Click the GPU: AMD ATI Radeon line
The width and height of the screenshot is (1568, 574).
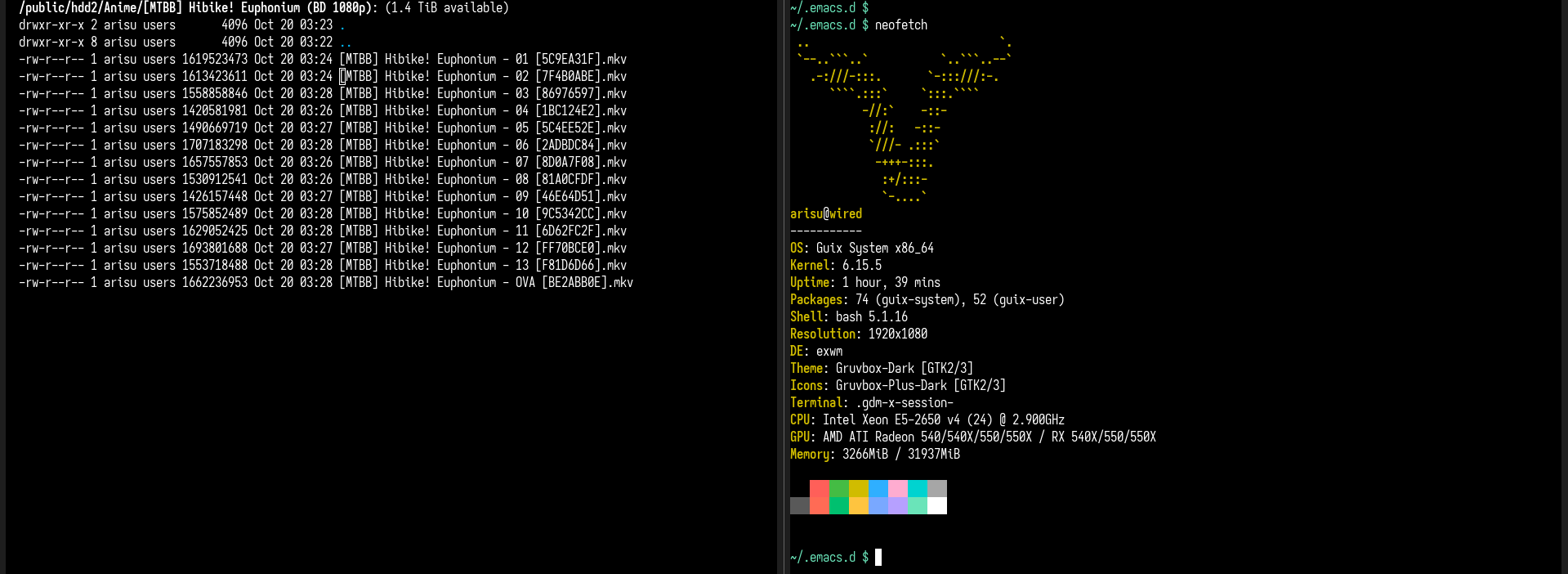point(973,437)
